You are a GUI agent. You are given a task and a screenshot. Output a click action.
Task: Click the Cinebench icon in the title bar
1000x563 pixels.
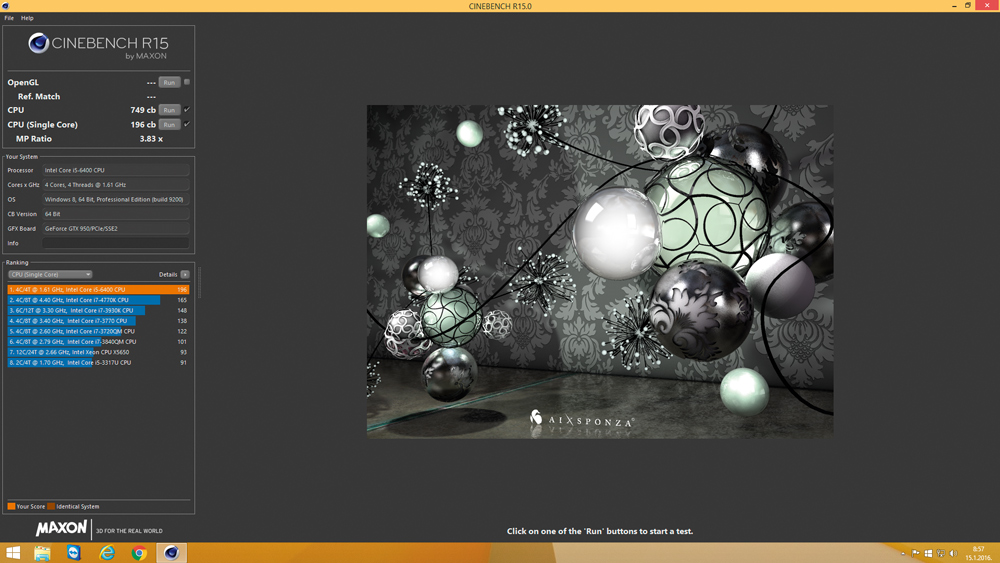pos(5,6)
